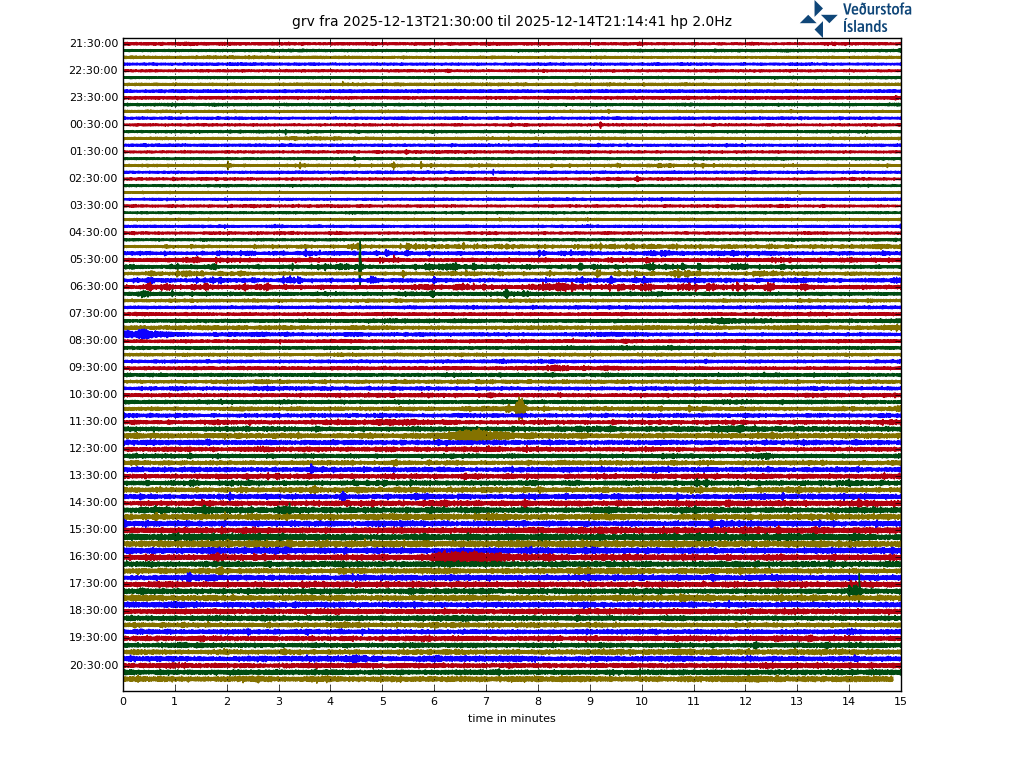The image size is (1024, 768).
Task: Click the plot title starting with grv fra
Action: point(511,22)
